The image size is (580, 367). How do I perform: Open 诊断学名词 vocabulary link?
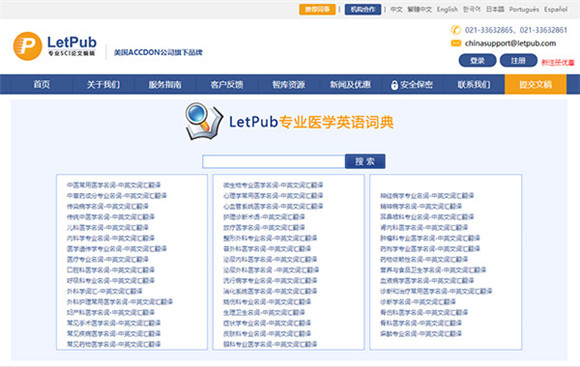[418, 302]
